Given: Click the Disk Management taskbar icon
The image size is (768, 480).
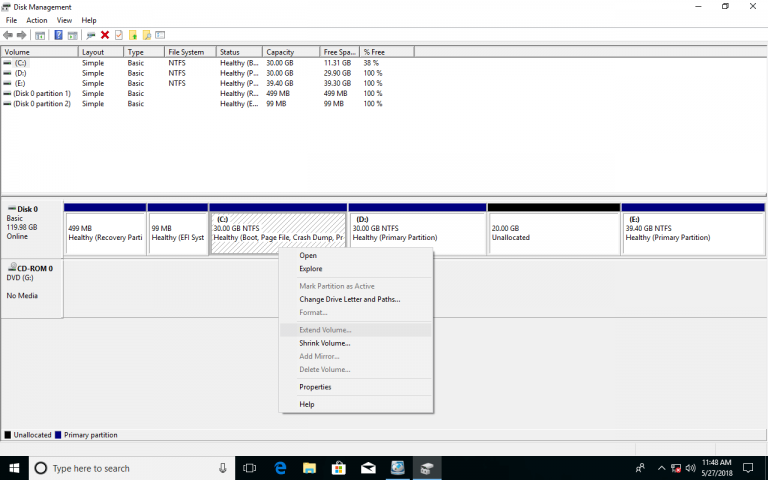Looking at the screenshot, I should tap(427, 468).
